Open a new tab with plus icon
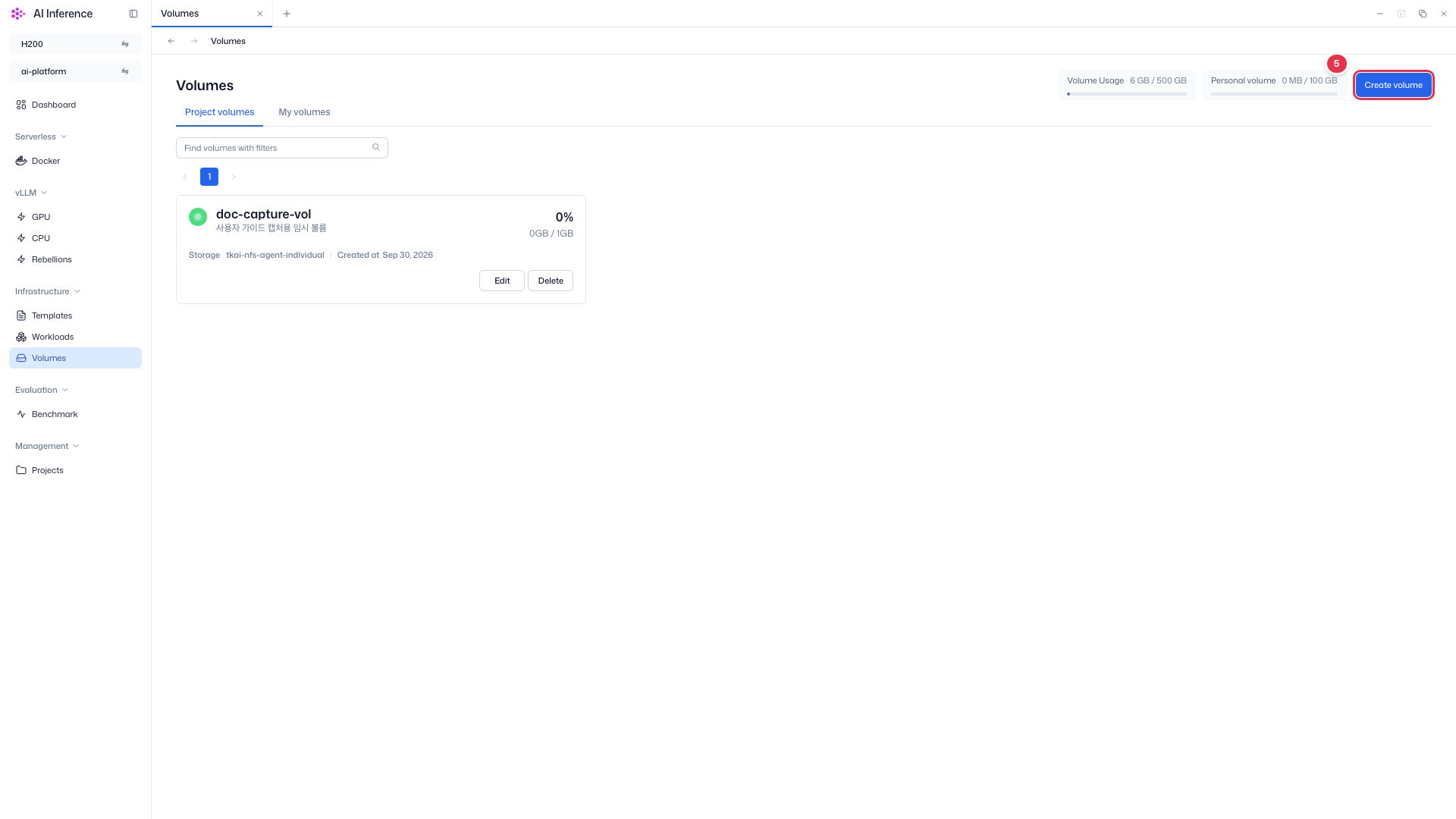The image size is (1456, 819). pos(287,14)
